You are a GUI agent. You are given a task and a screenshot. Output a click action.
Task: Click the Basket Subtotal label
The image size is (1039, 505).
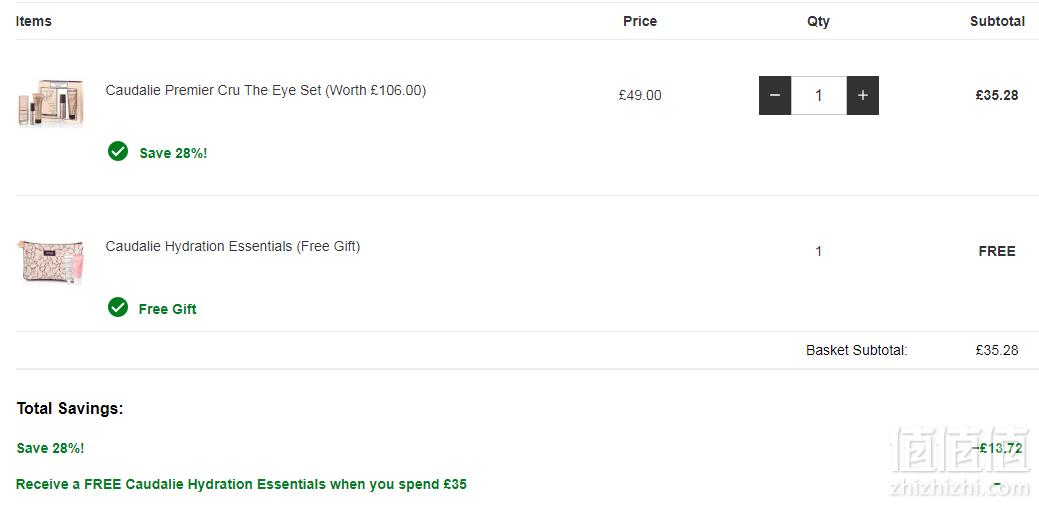(x=857, y=350)
